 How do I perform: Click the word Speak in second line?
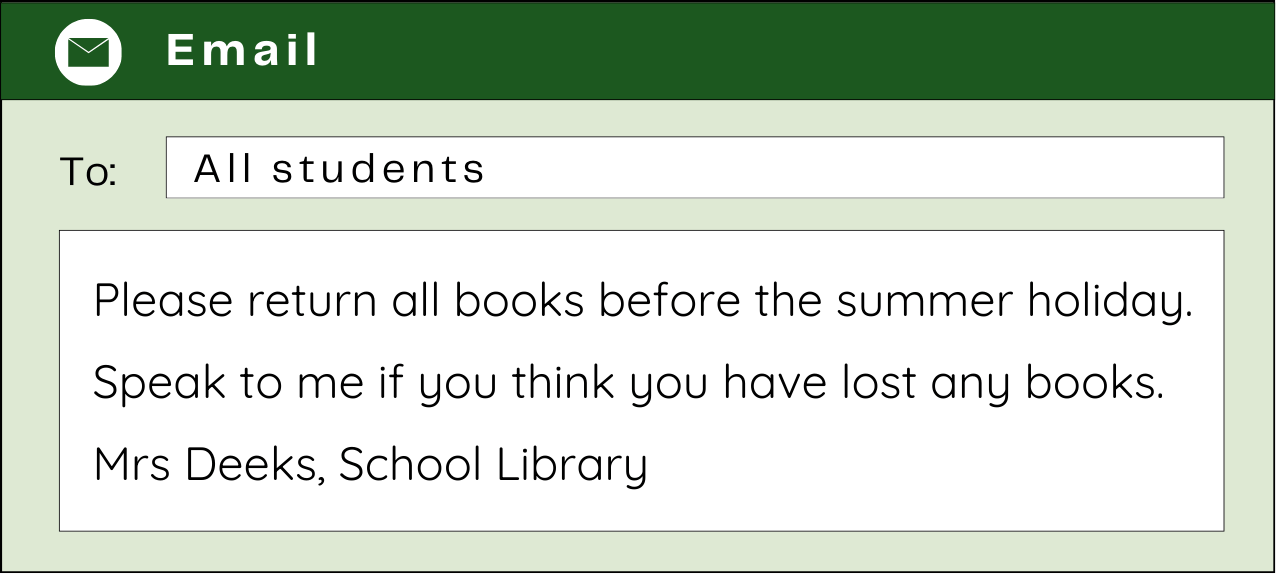coord(160,383)
